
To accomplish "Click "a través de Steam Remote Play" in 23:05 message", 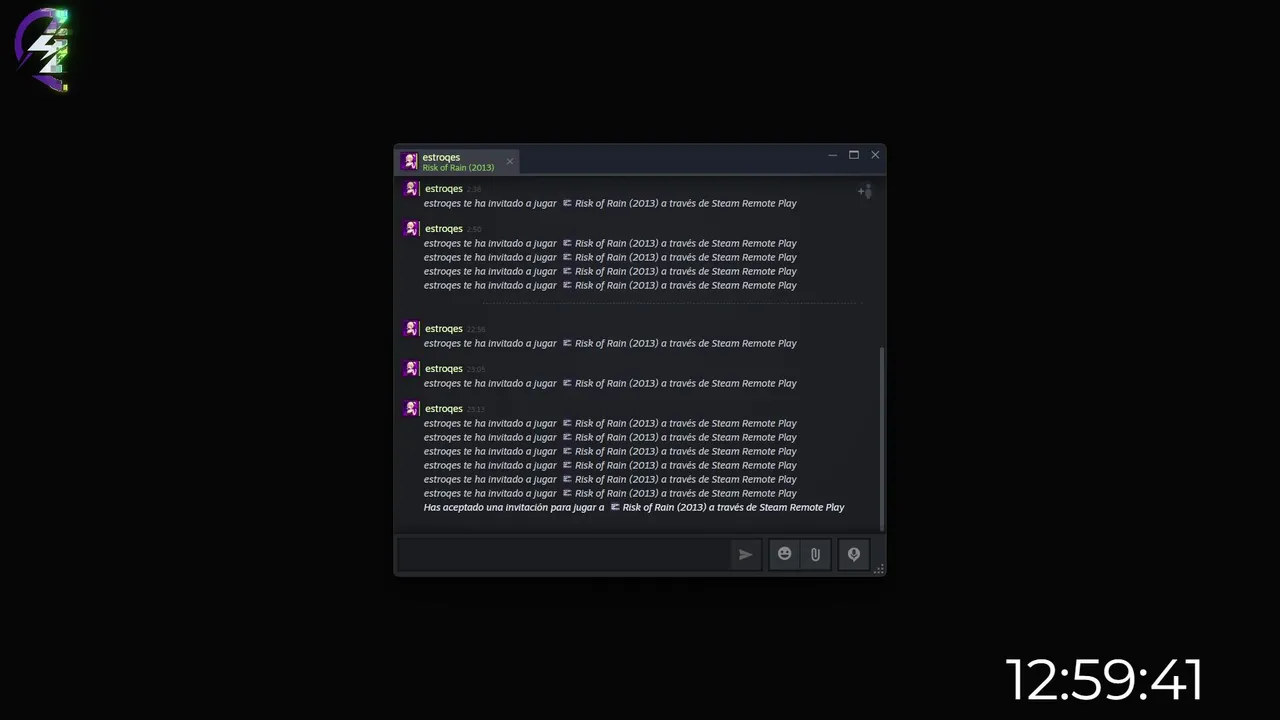I will 729,383.
